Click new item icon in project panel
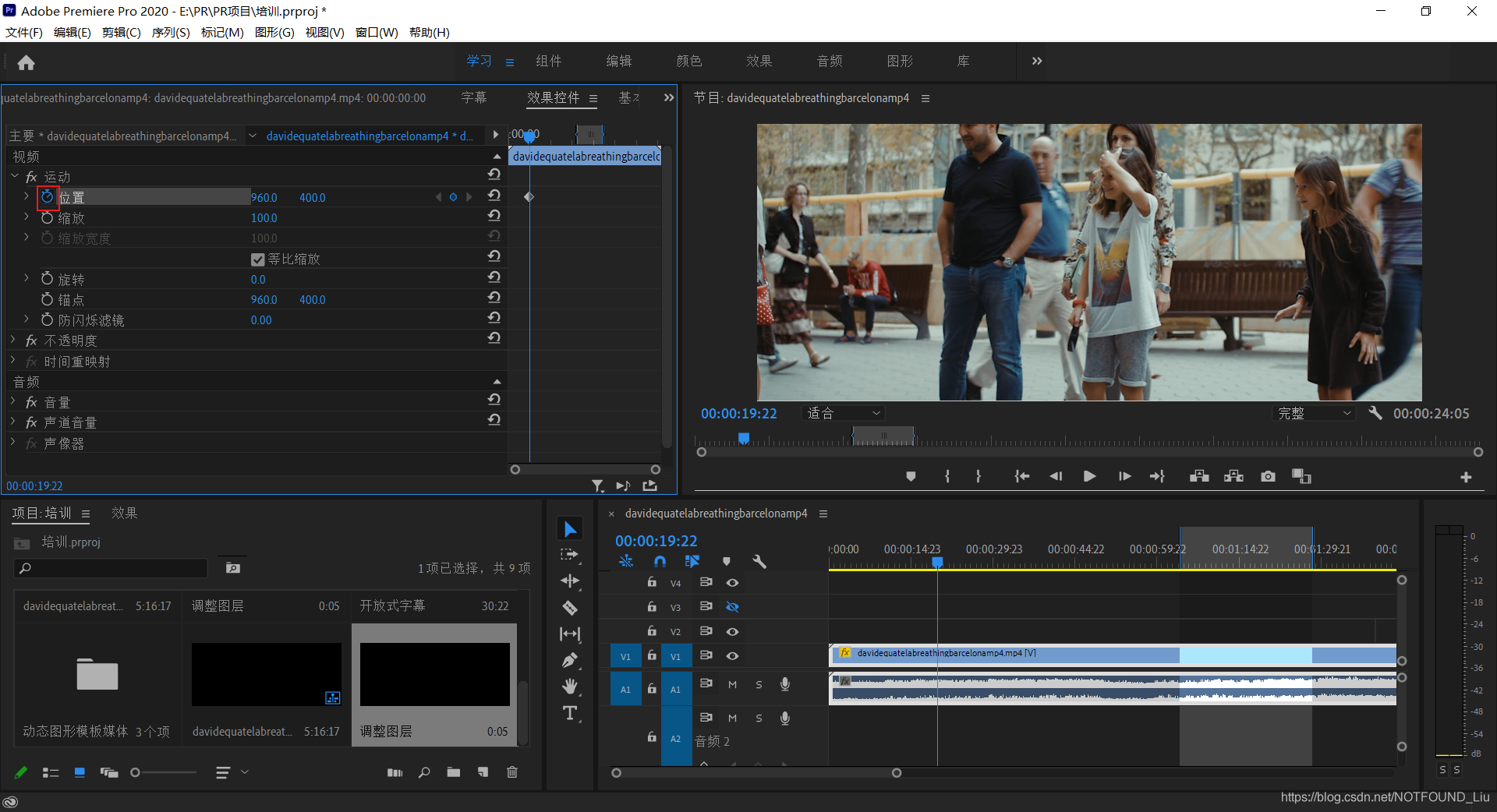 tap(483, 772)
